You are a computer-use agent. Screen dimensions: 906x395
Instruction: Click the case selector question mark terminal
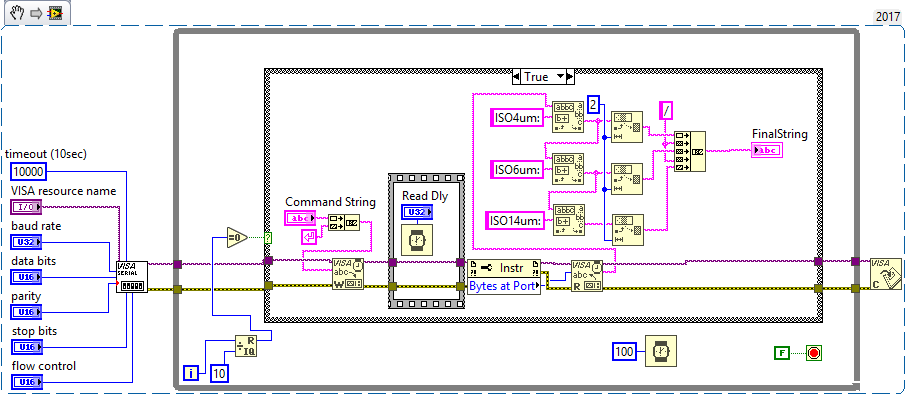[x=268, y=237]
